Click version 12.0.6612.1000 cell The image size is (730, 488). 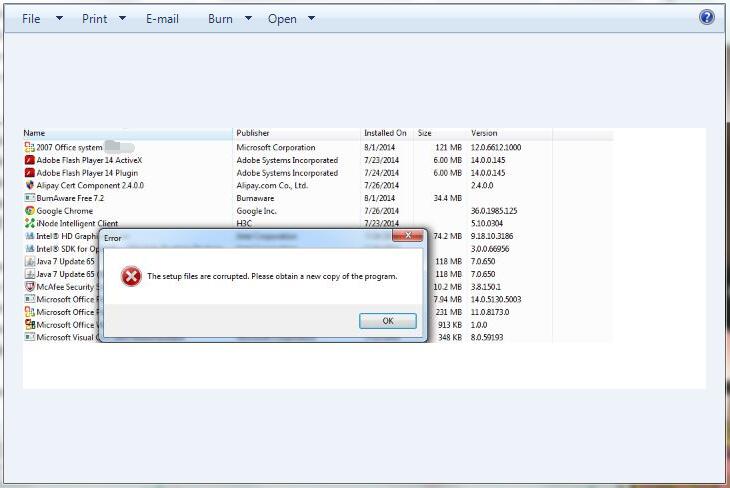point(496,148)
